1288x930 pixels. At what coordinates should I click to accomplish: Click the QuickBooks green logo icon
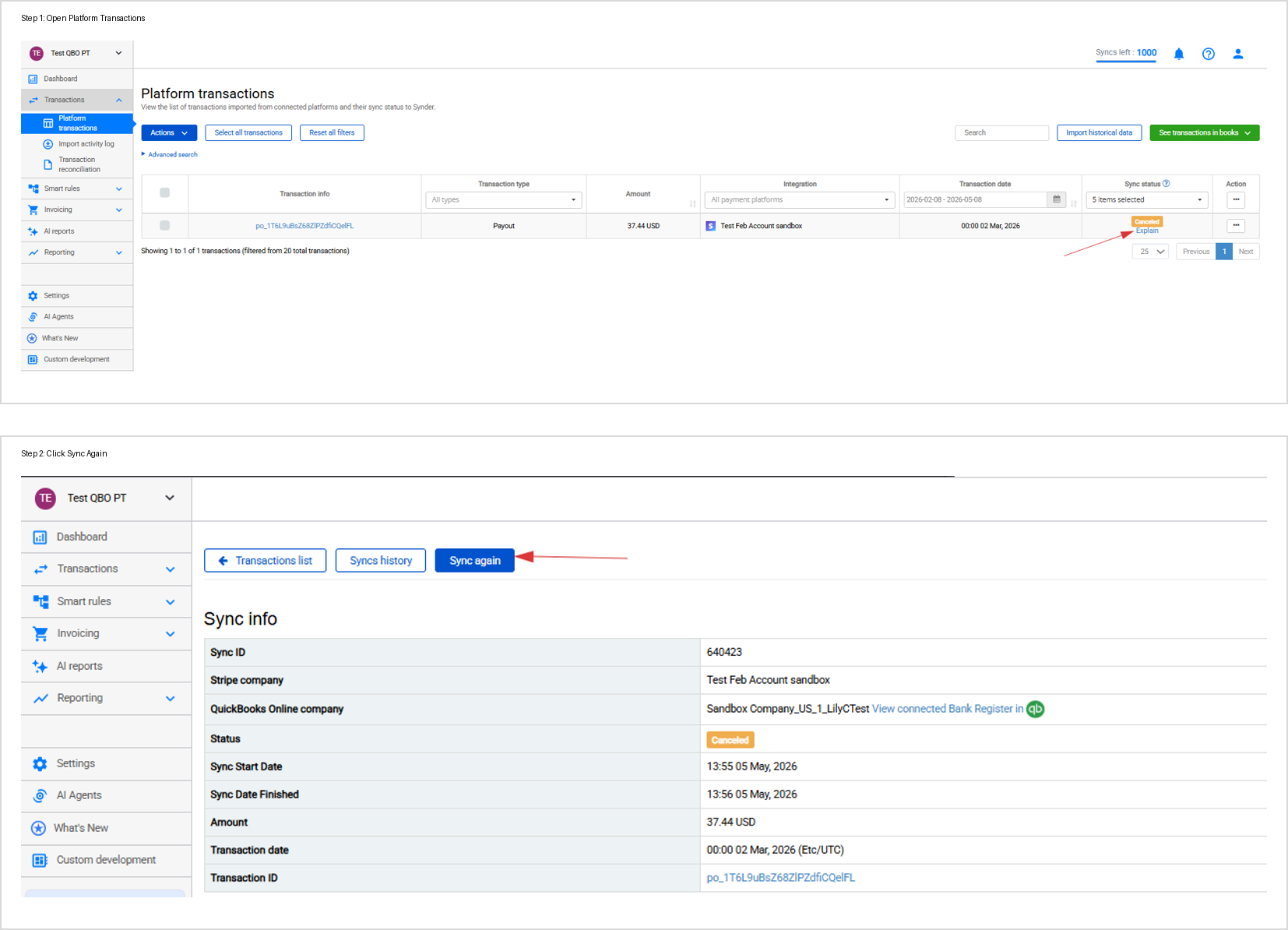pyautogui.click(x=1035, y=709)
